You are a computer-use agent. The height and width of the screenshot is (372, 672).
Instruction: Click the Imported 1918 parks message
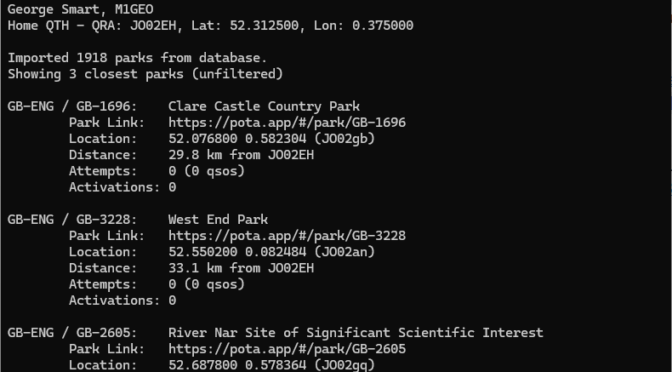(137, 58)
